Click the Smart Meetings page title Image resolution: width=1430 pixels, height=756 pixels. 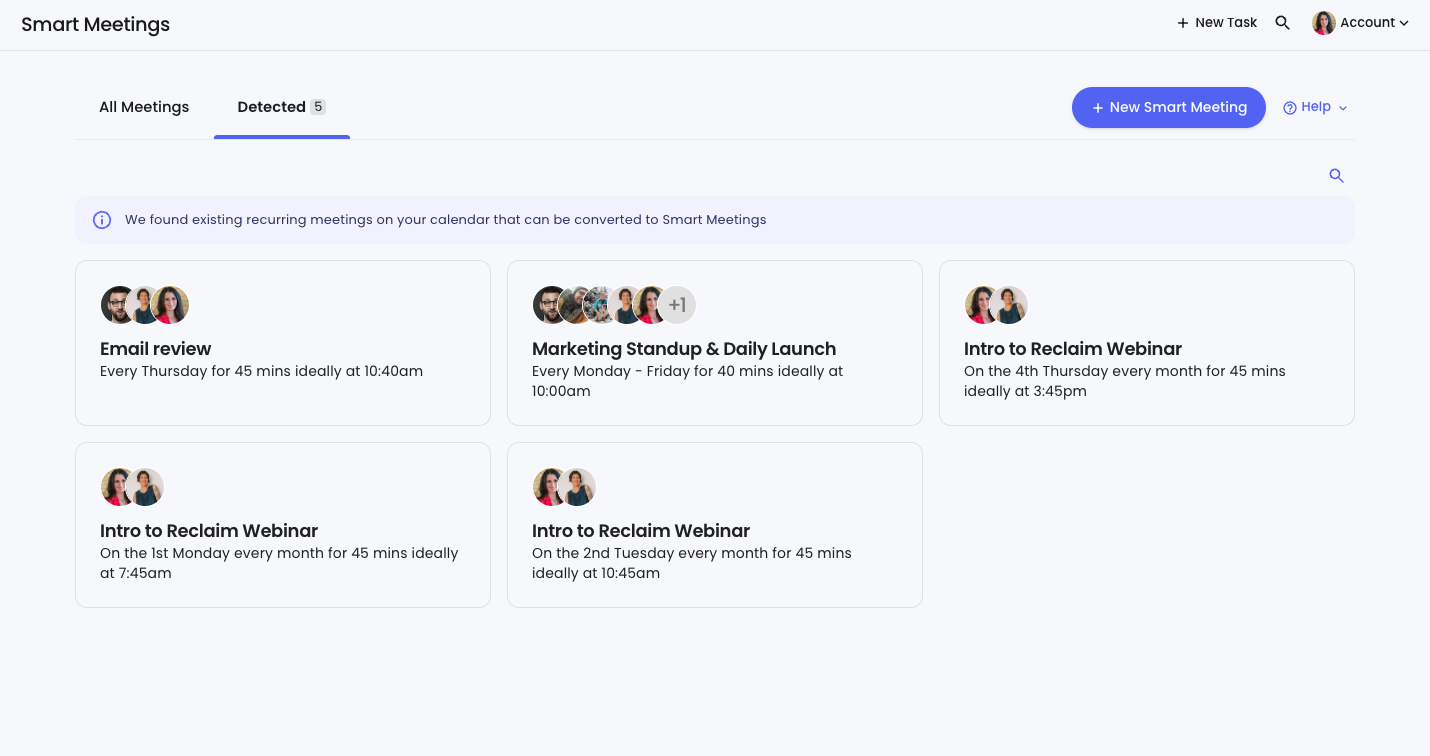[x=96, y=25]
